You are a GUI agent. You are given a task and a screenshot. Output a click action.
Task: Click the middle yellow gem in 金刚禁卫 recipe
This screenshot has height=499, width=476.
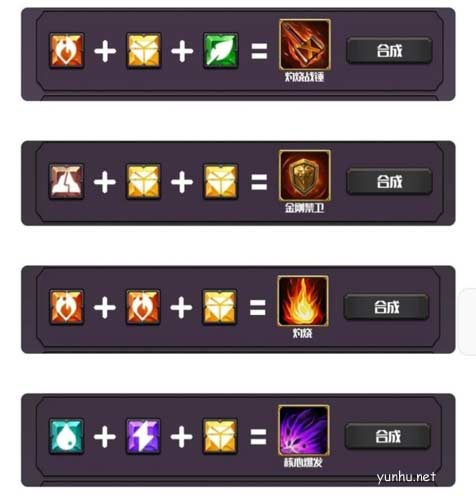[x=143, y=181]
